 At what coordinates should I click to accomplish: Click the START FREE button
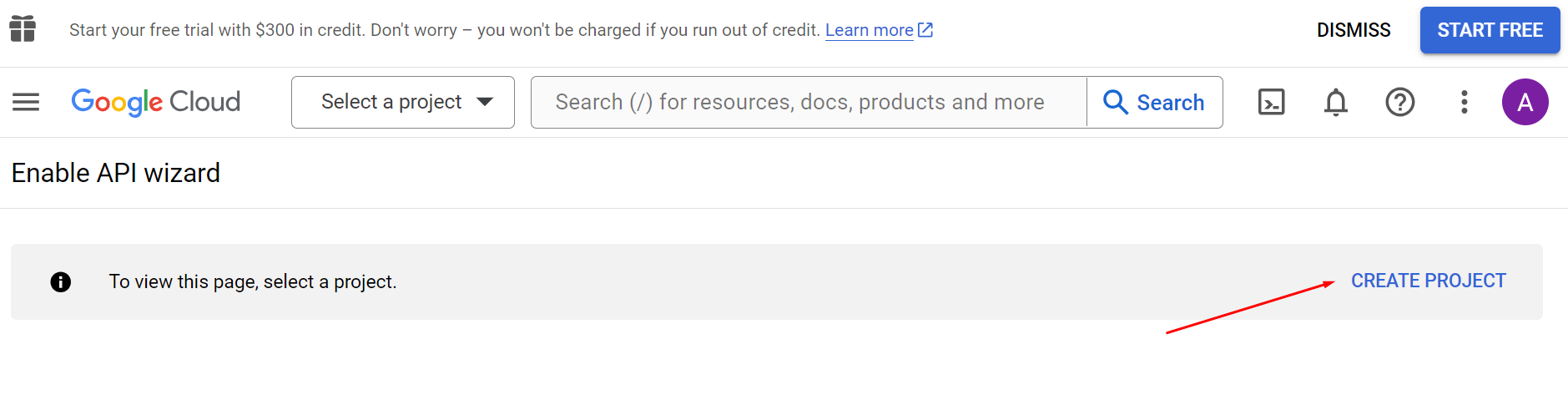1490,30
